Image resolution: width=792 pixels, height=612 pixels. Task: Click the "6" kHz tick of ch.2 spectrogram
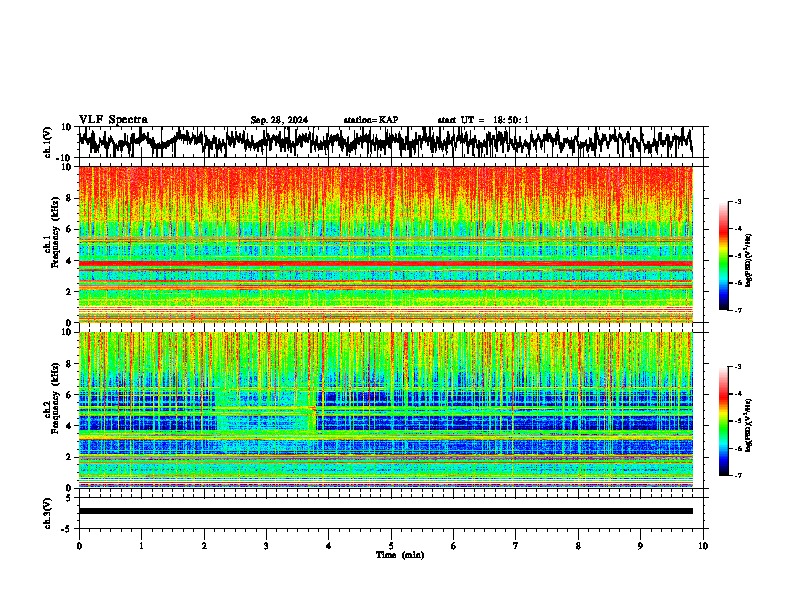click(69, 394)
